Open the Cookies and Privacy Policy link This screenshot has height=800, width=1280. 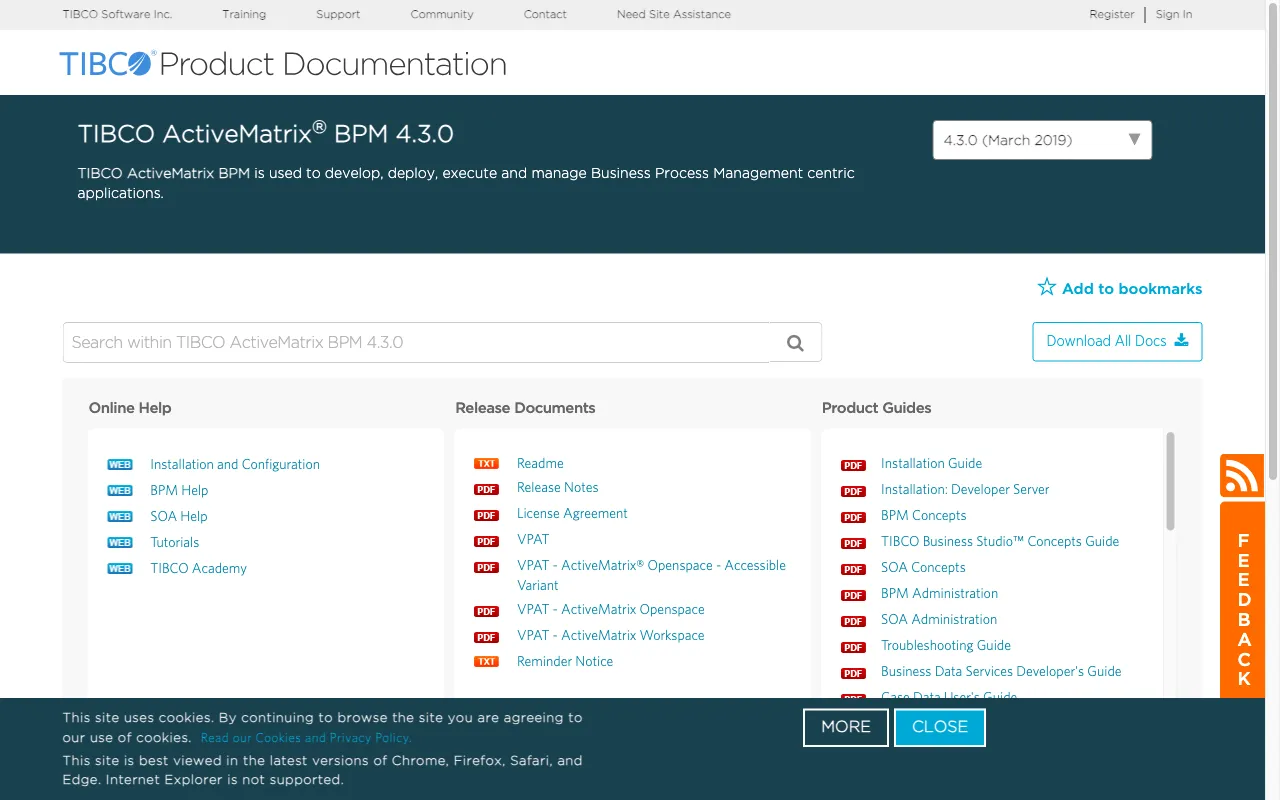[306, 738]
